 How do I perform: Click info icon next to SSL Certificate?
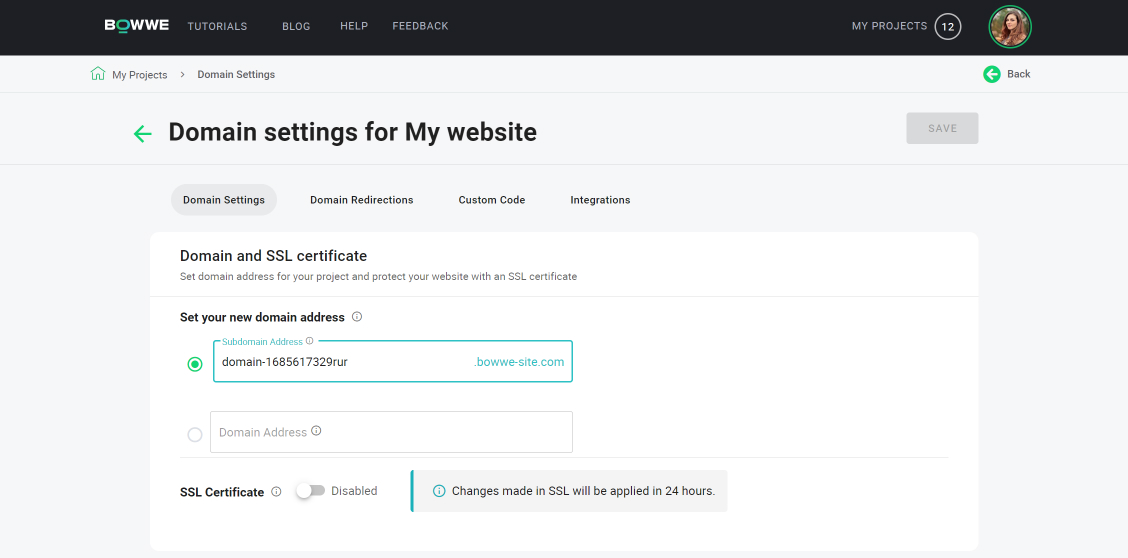[x=276, y=492]
